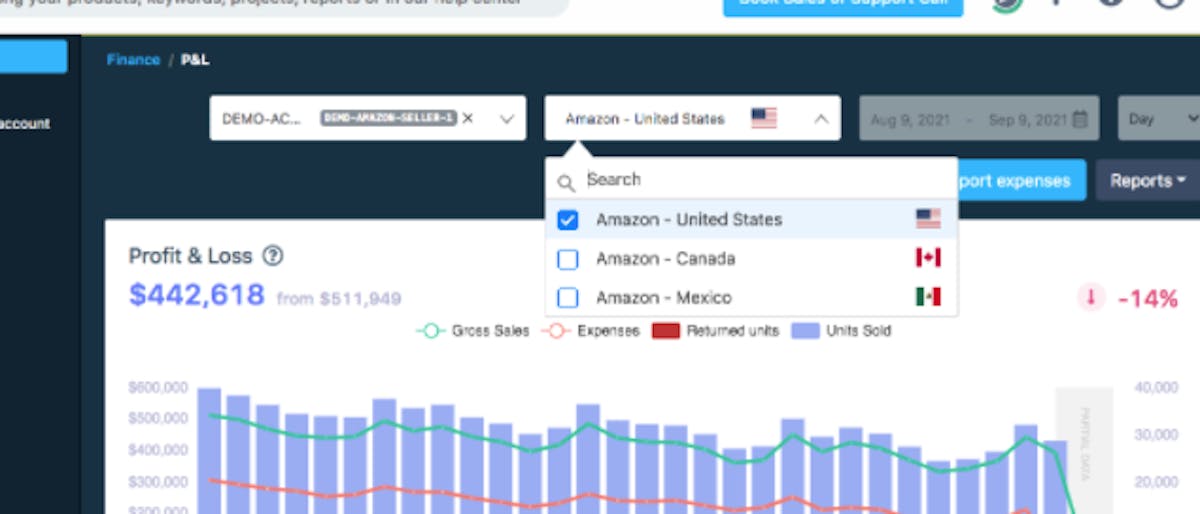Remove the DEMO-AMAZON-SELLER-1 tag
Image resolution: width=1200 pixels, height=514 pixels.
pyautogui.click(x=468, y=118)
